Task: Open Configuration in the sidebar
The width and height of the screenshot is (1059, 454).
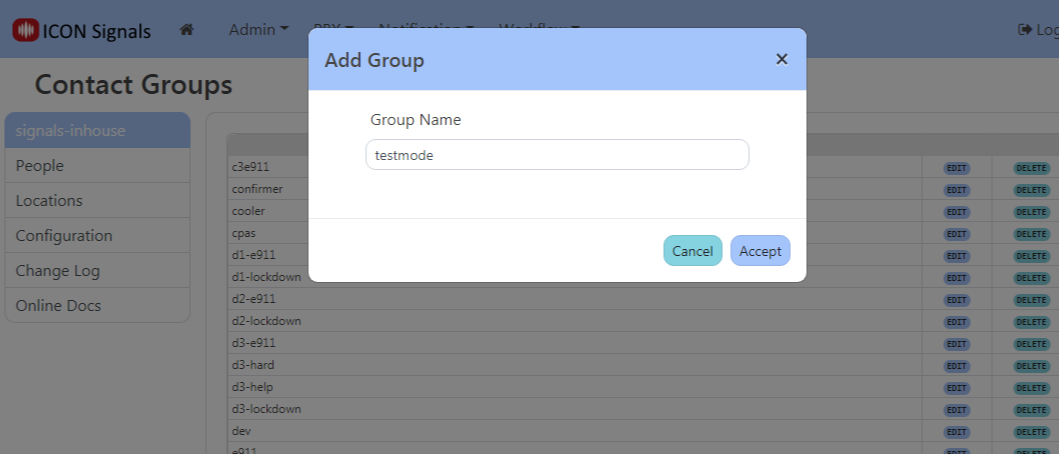Action: point(97,236)
